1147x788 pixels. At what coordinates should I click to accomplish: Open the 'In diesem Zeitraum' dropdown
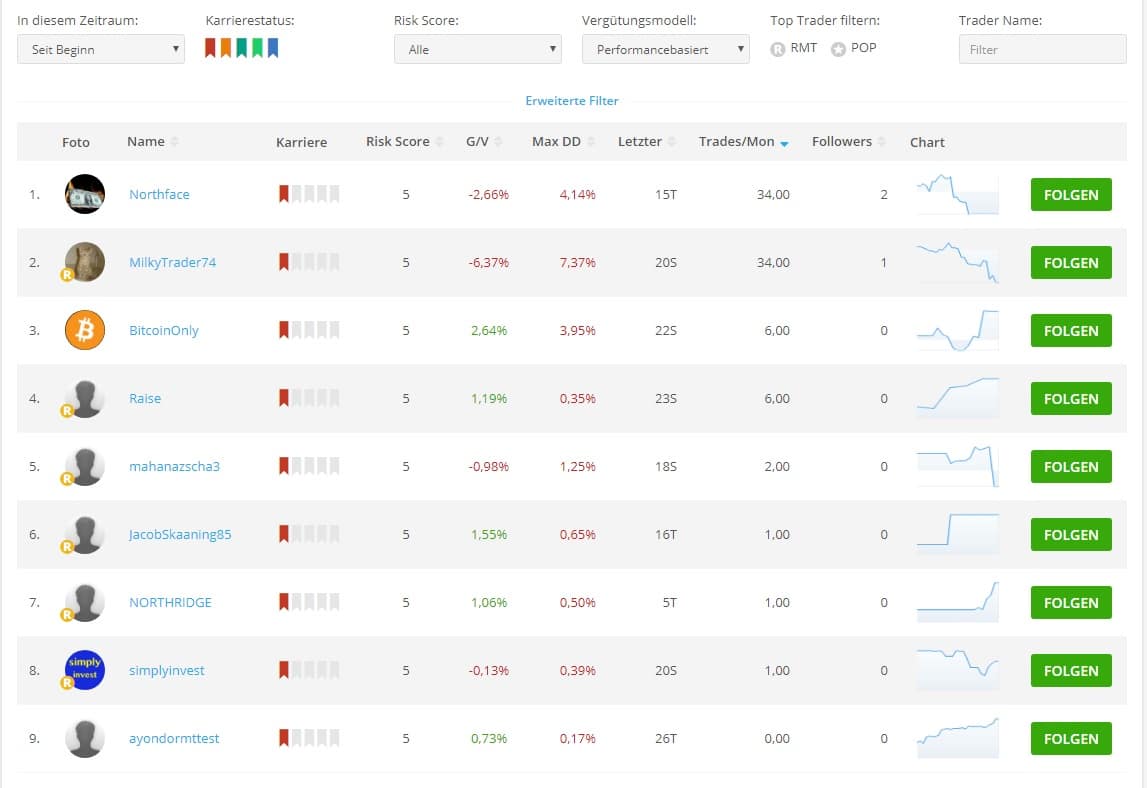point(101,49)
